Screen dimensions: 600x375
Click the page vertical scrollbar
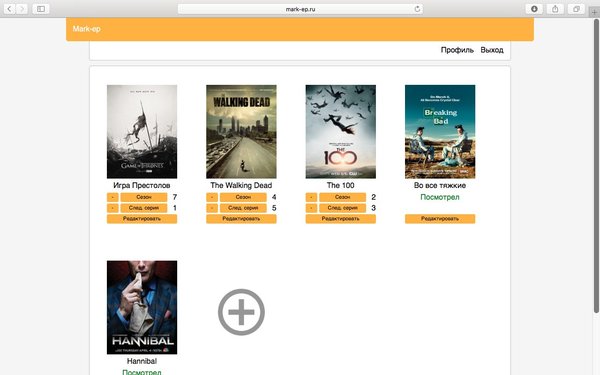[596, 166]
